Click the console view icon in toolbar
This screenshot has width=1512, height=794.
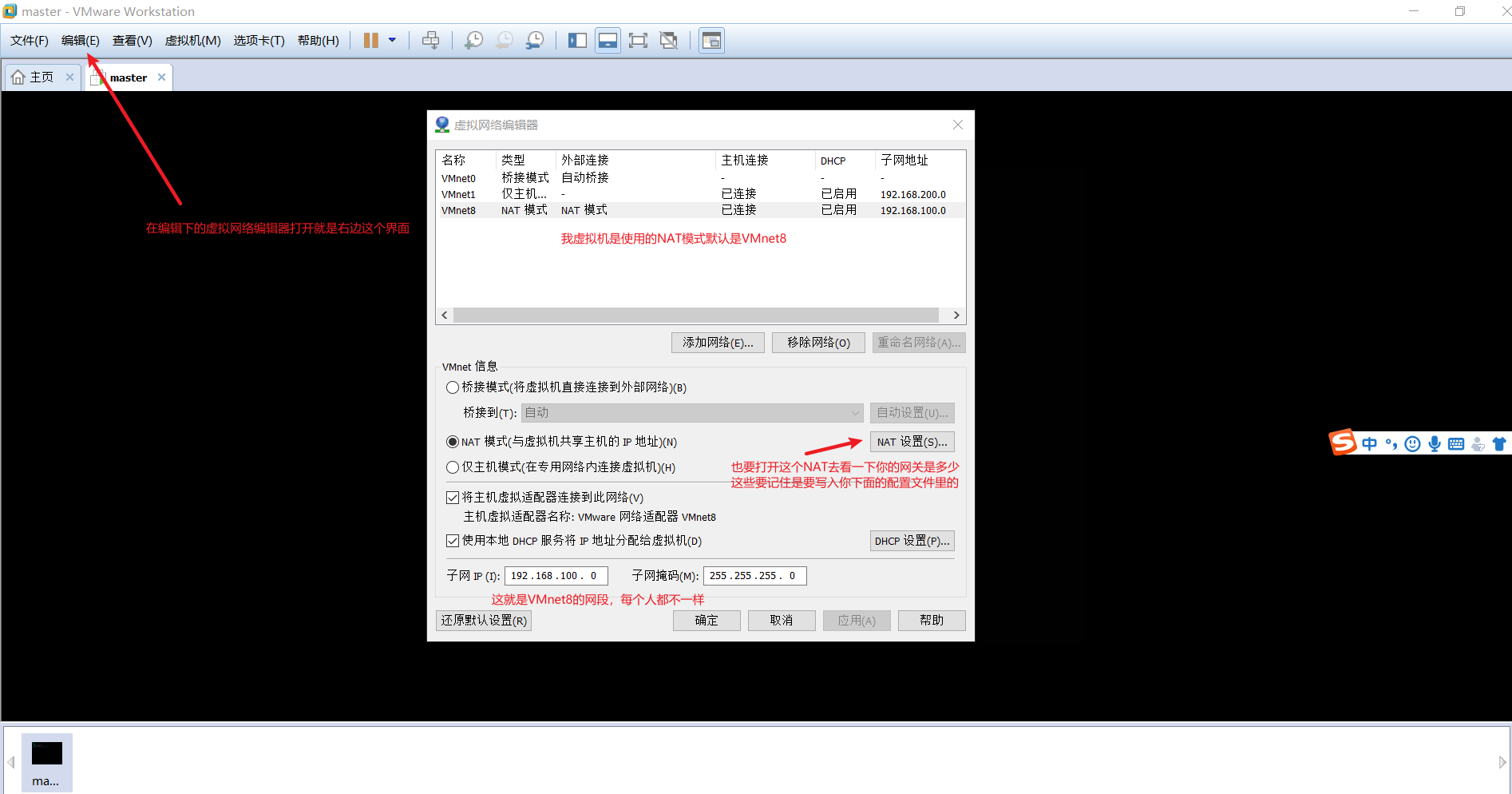(711, 41)
